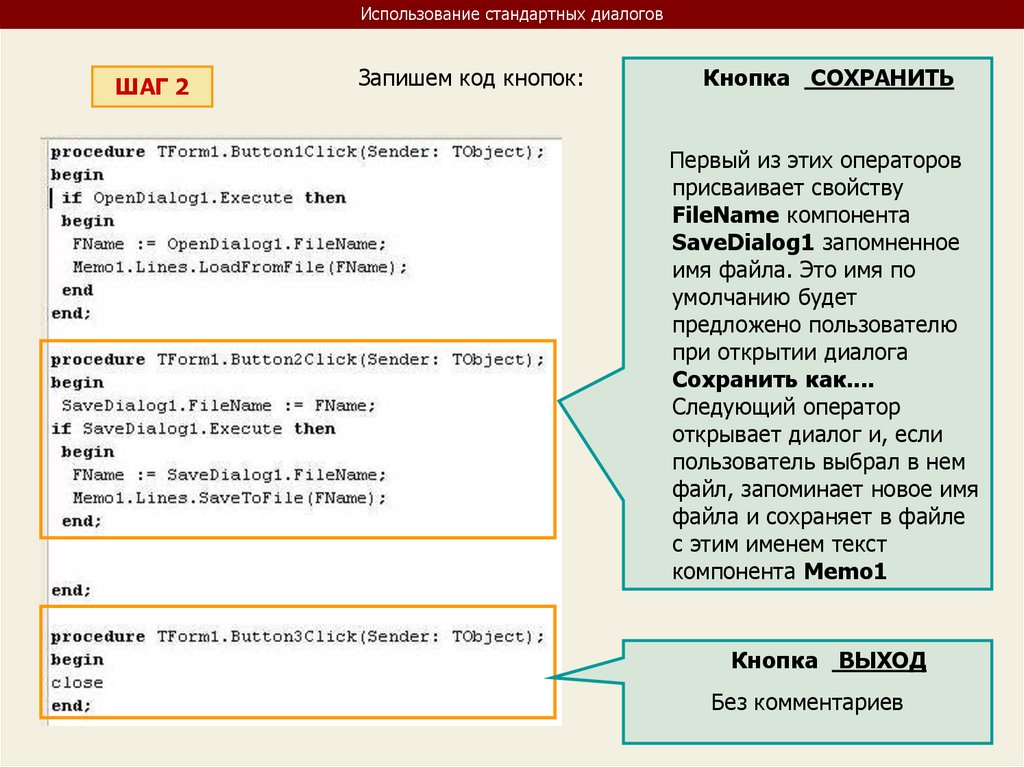Click the underlined ВЫХОД heading
1024x767 pixels.
[879, 661]
